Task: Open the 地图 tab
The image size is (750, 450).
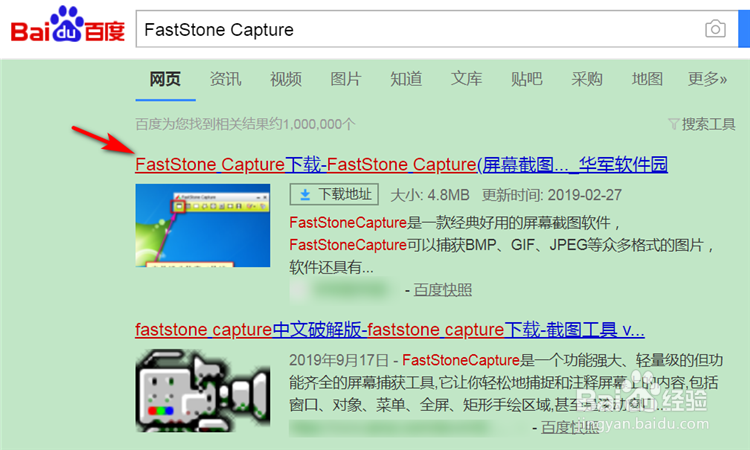Action: coord(647,79)
